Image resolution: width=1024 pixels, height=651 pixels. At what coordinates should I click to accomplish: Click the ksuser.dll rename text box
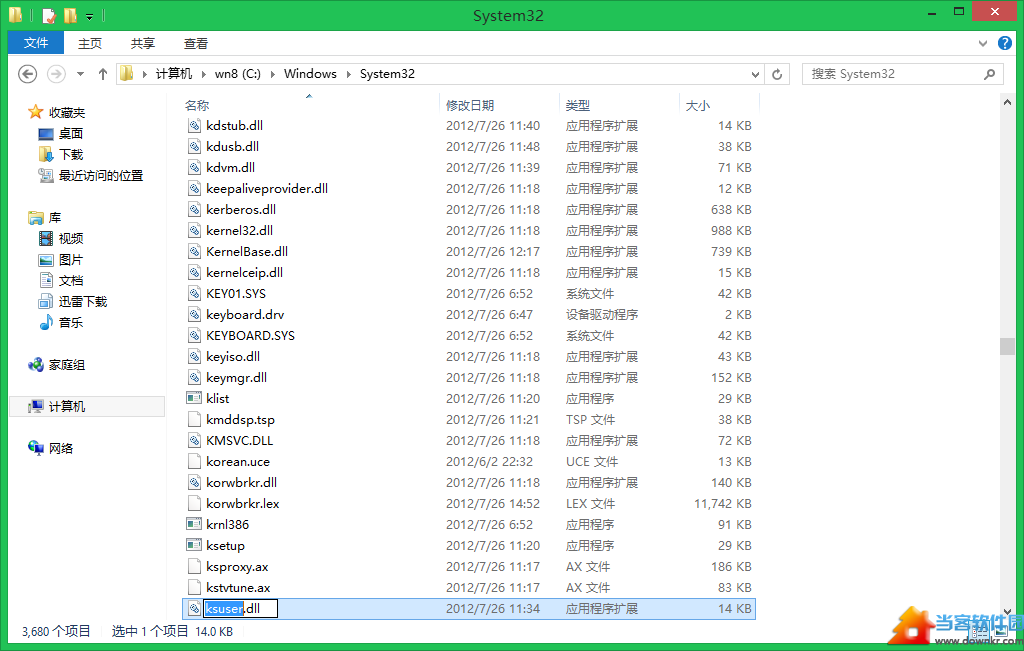point(240,609)
